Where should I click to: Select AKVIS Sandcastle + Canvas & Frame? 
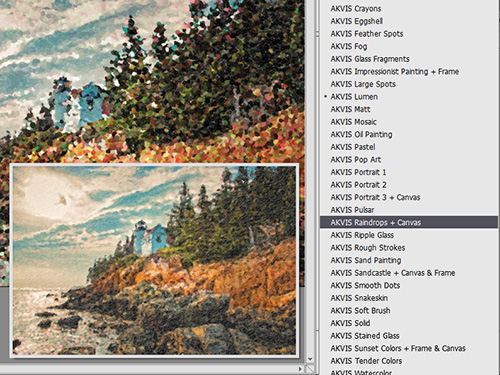point(393,273)
